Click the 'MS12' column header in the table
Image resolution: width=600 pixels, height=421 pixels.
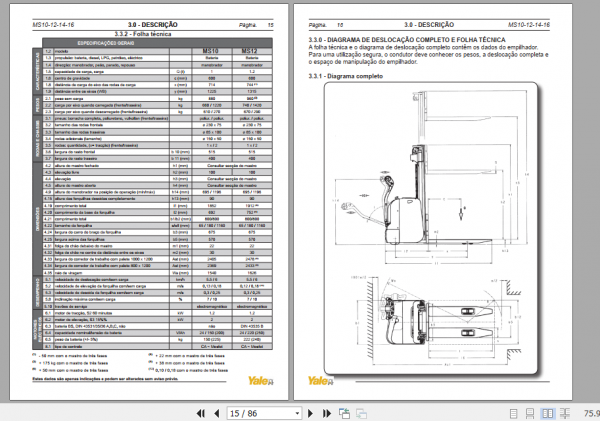click(x=249, y=51)
